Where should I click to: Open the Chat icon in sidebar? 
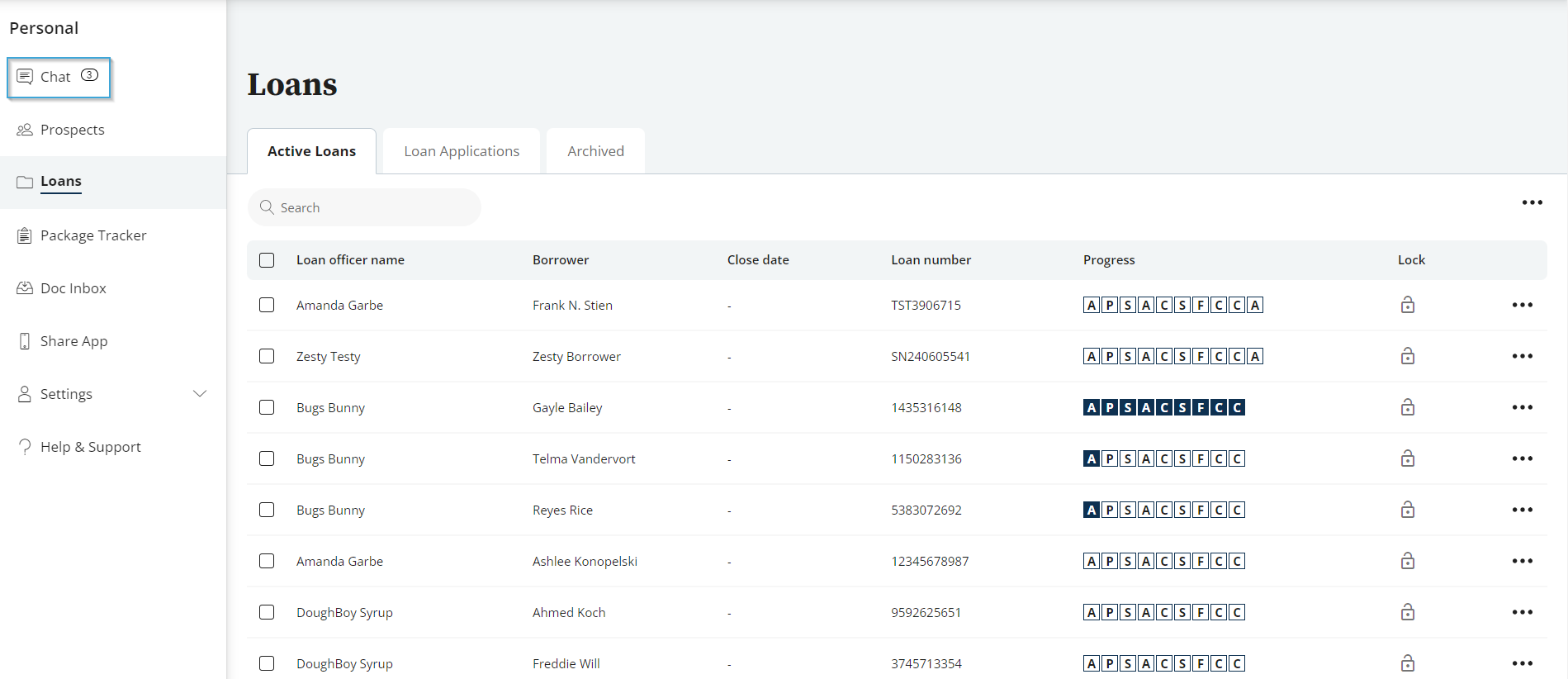(25, 77)
